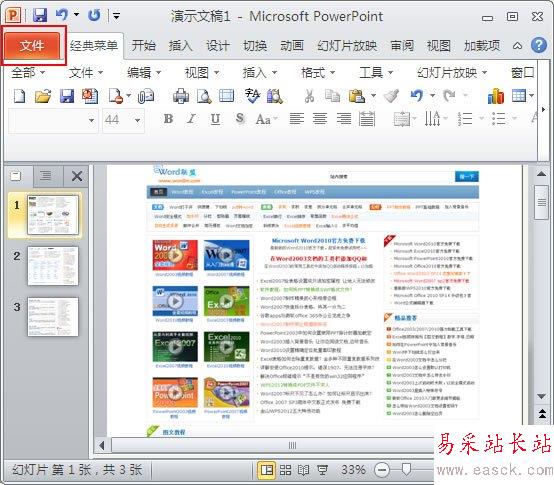554x485 pixels.
Task: Click the text Shadow S icon
Action: coord(240,119)
